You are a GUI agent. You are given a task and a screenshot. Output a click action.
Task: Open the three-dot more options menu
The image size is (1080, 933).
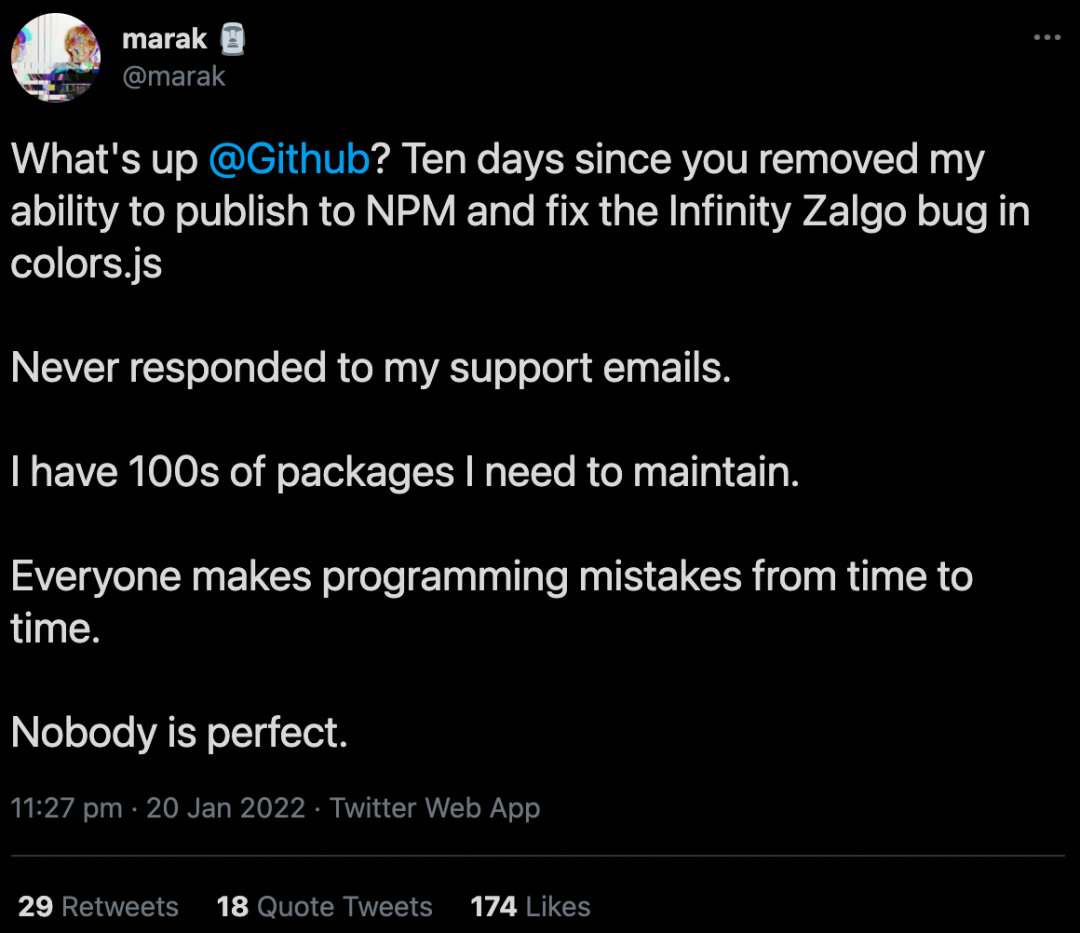(x=1046, y=37)
